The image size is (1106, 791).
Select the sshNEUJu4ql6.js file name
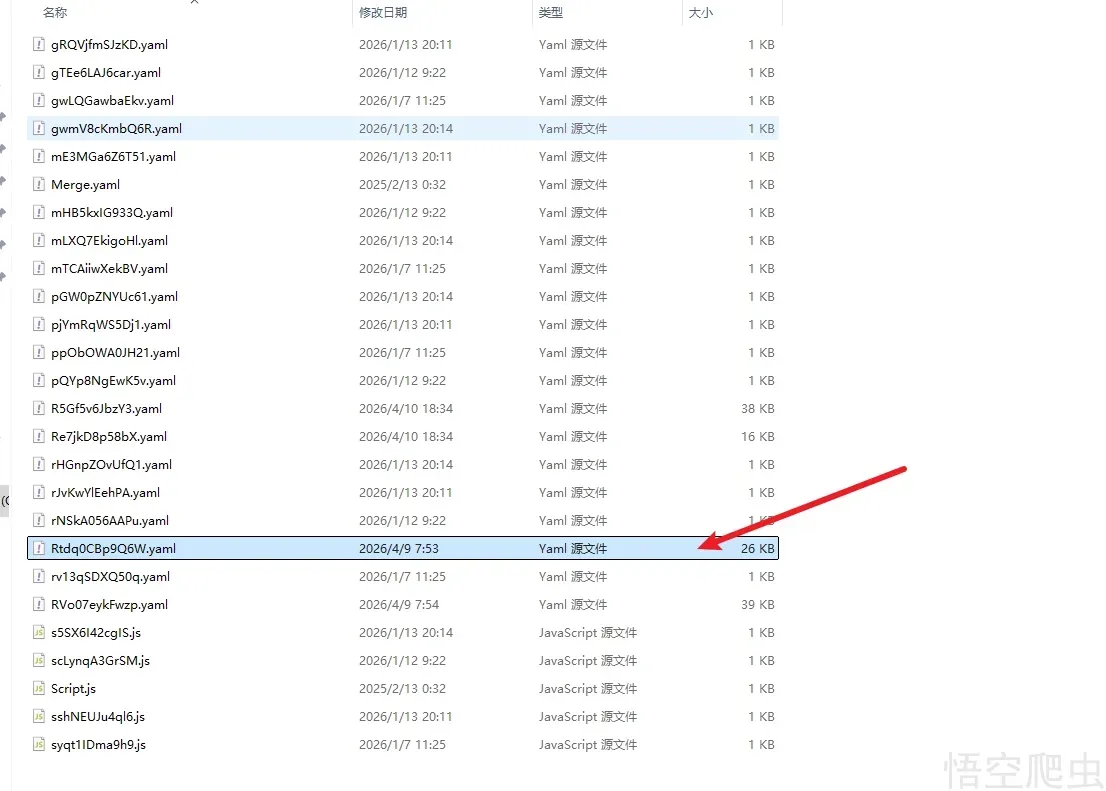pyautogui.click(x=98, y=716)
